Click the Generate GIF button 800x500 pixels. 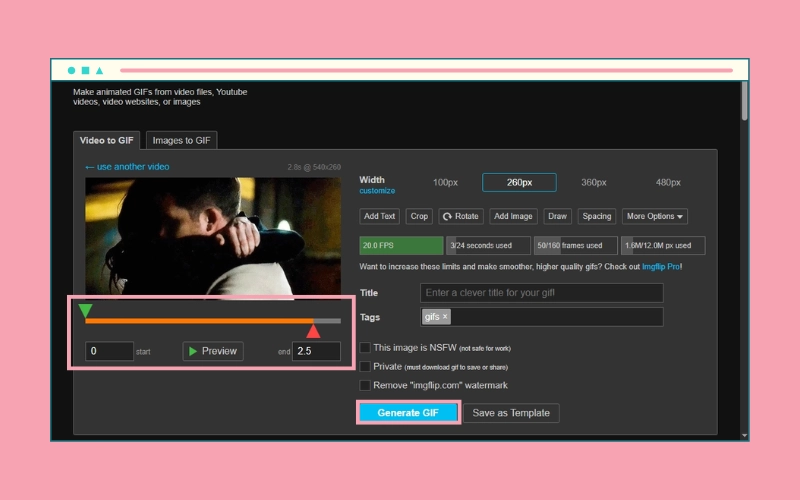click(409, 413)
